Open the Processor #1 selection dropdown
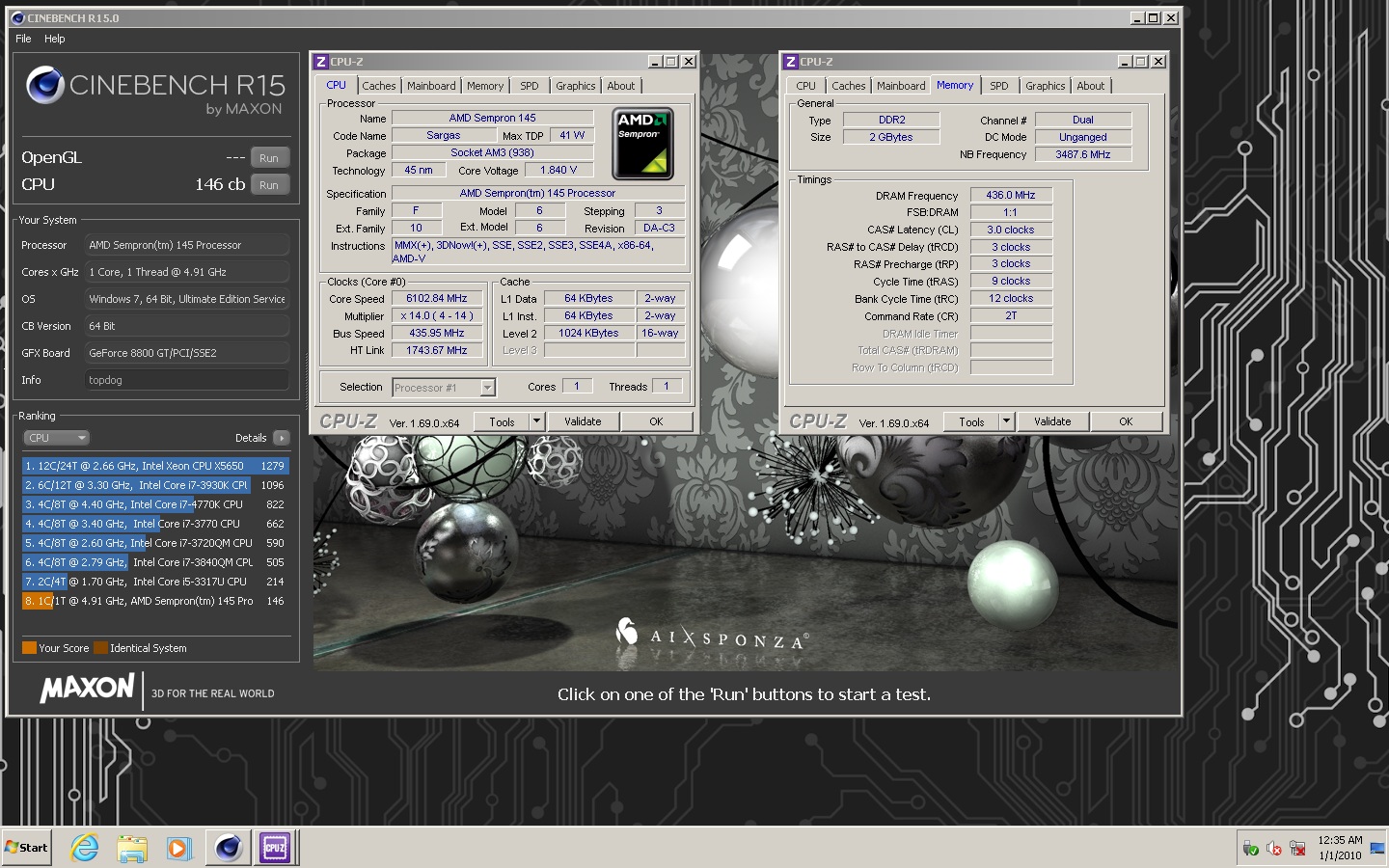The image size is (1389, 868). (x=445, y=388)
